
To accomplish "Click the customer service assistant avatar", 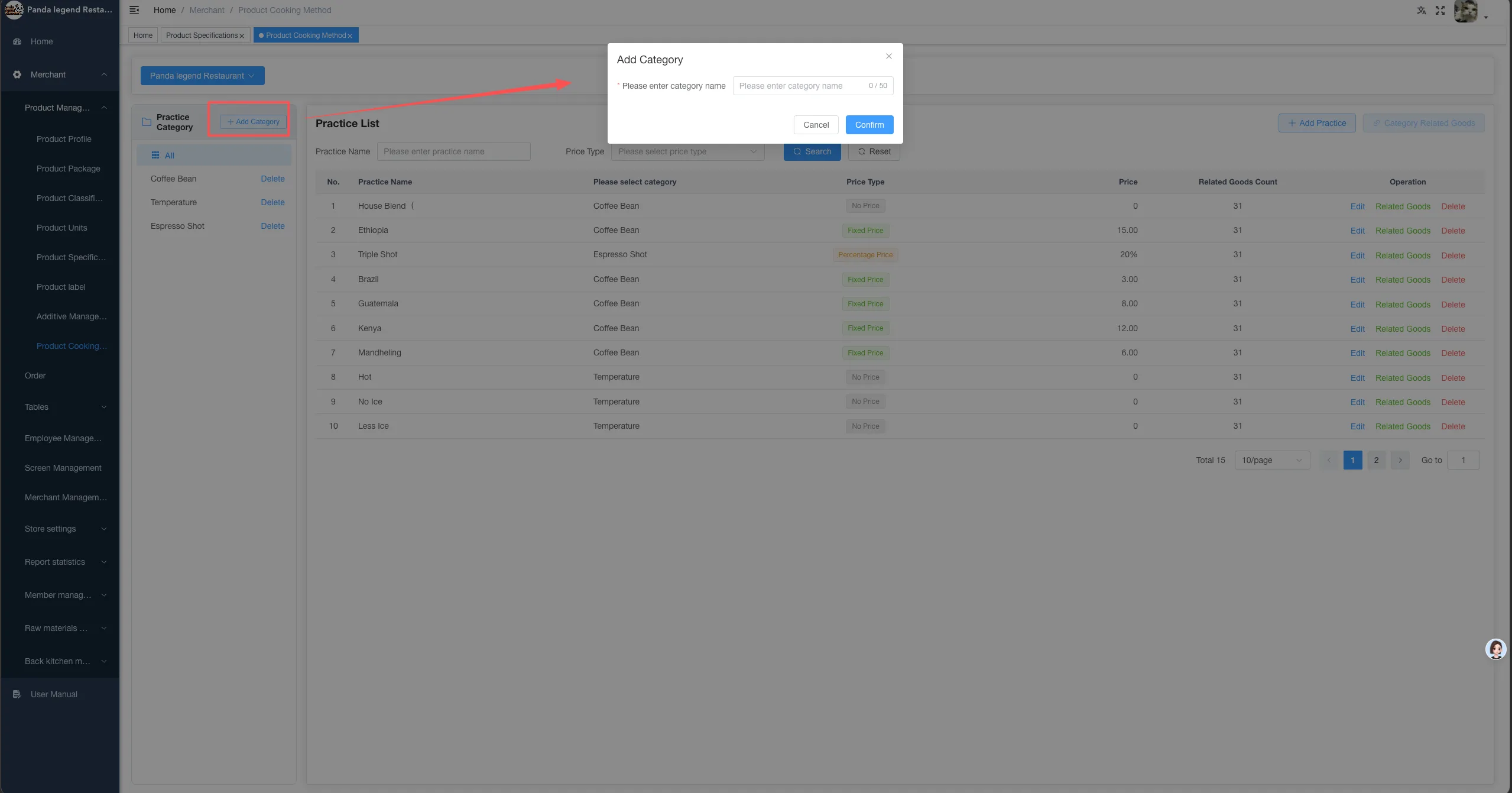I will click(x=1495, y=649).
